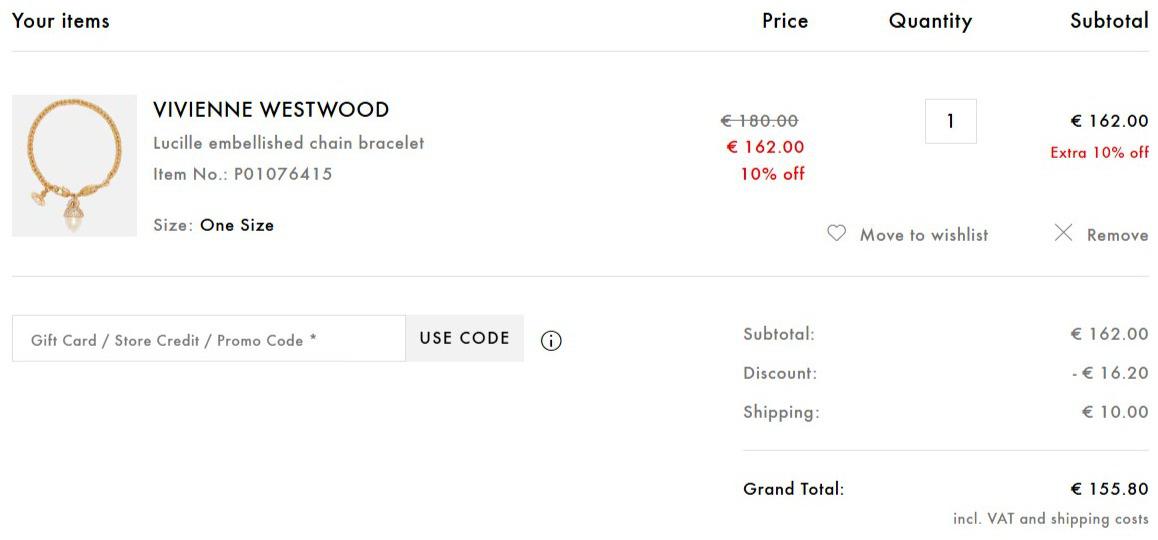This screenshot has width=1158, height=540.
Task: Open the bracelet product thumbnail
Action: pyautogui.click(x=74, y=166)
